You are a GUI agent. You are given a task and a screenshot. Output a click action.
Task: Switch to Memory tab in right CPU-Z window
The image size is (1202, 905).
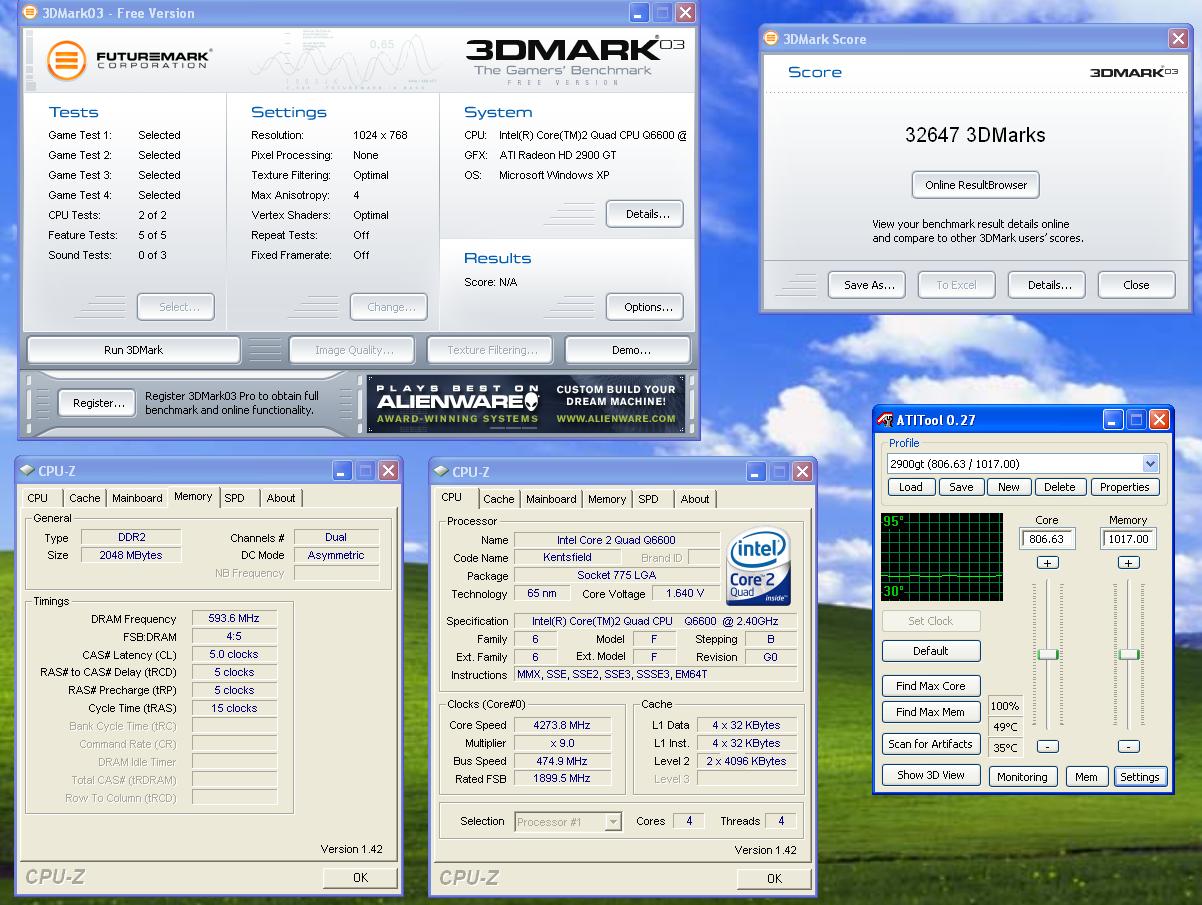[607, 499]
